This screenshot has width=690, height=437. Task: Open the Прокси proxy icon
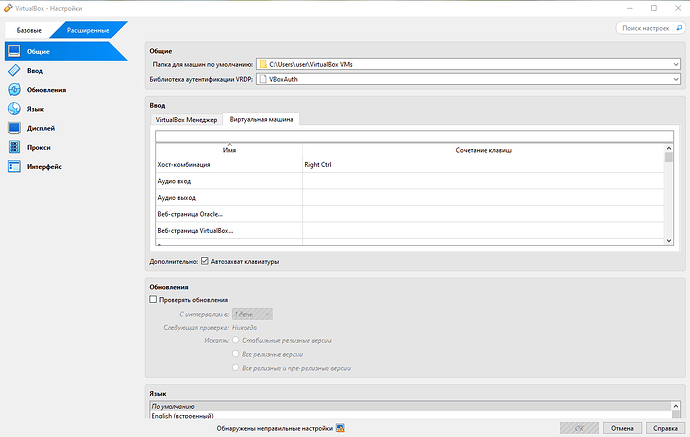tap(14, 147)
